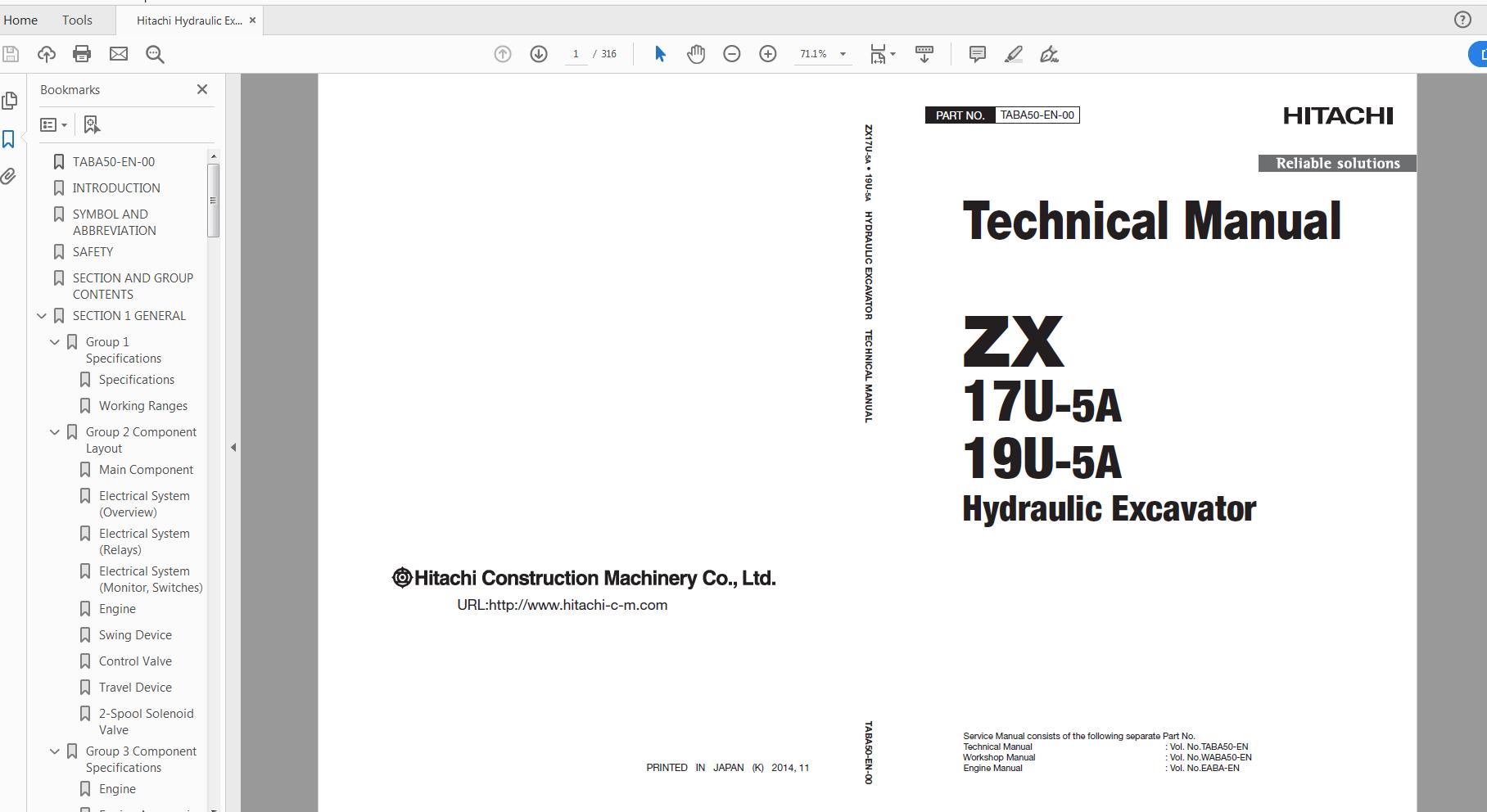This screenshot has height=812, width=1487.
Task: Open Help question mark icon
Action: [1462, 20]
